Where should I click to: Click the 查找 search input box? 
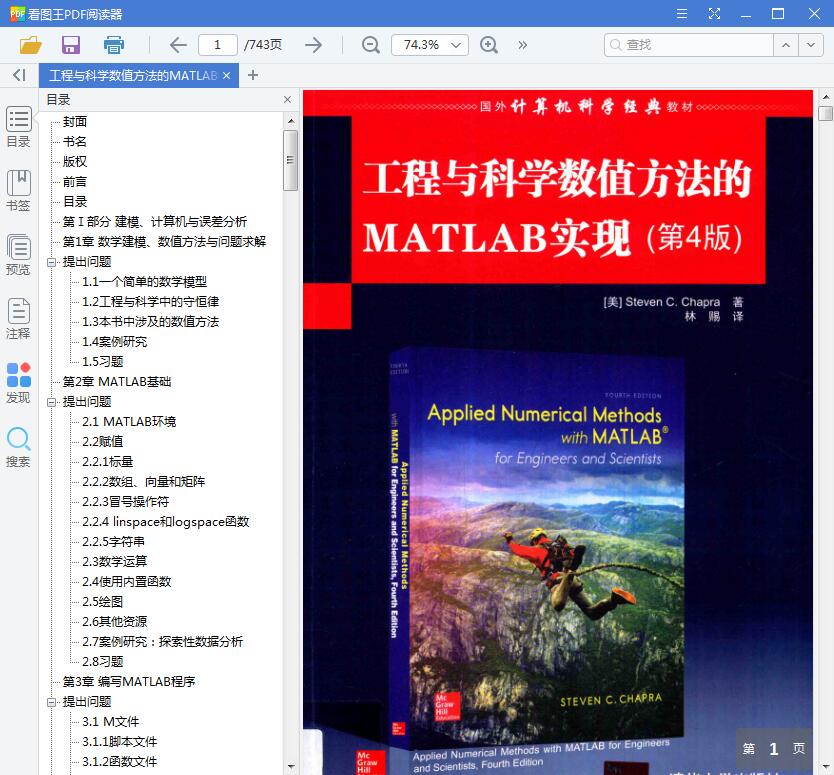[x=689, y=45]
